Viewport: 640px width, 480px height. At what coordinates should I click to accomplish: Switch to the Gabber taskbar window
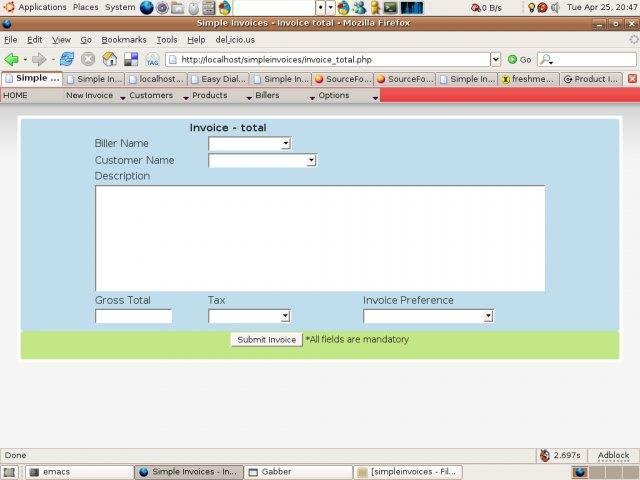(298, 472)
